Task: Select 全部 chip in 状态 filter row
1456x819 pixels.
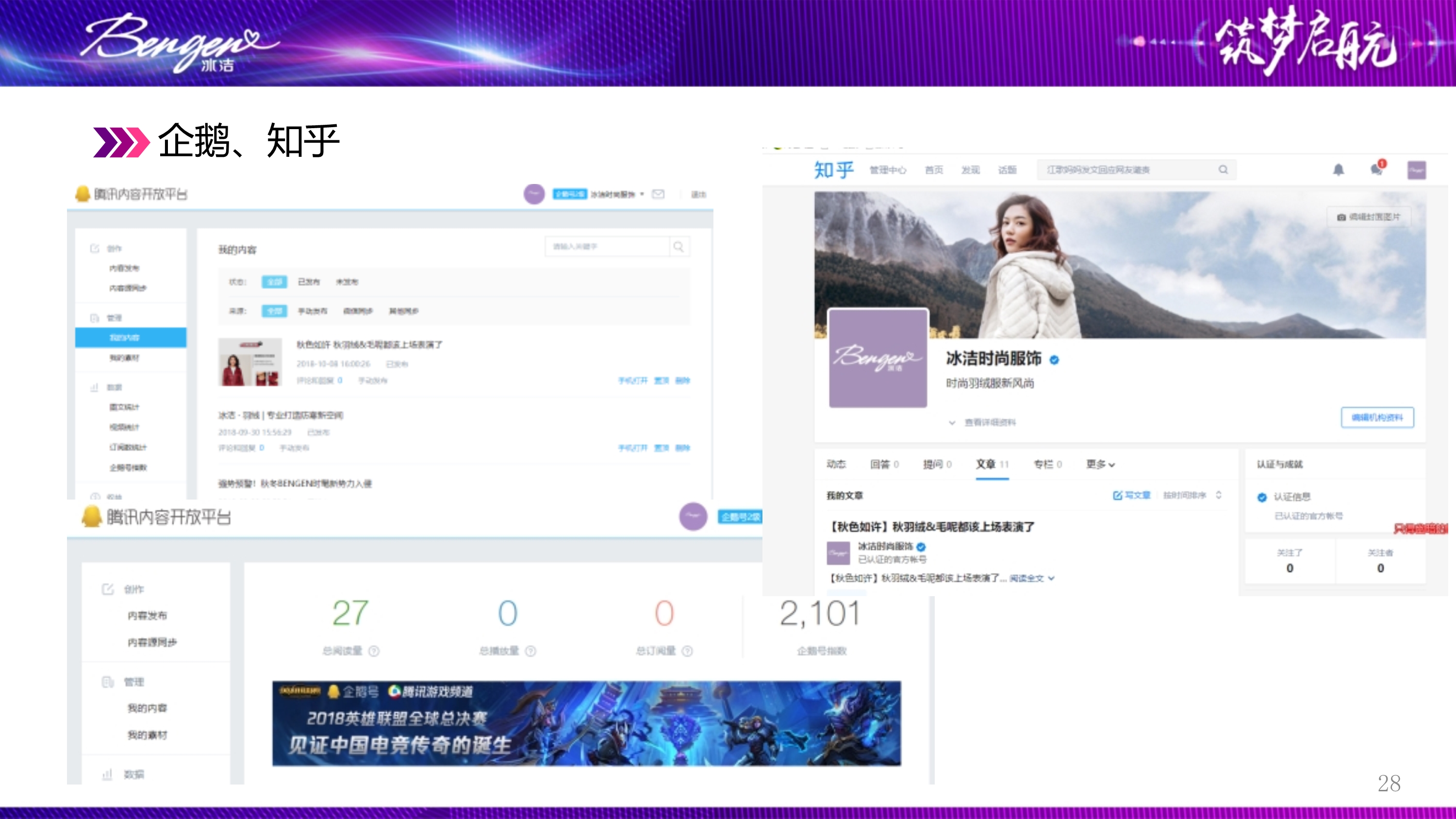Action: 274,282
